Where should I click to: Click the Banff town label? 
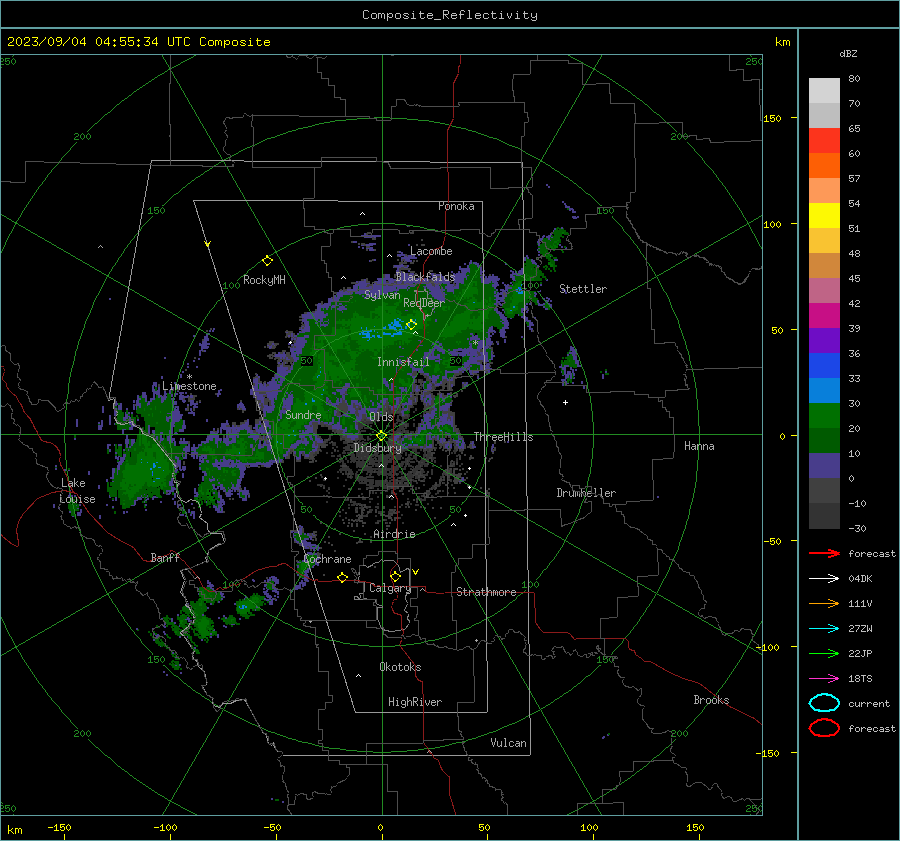point(165,557)
